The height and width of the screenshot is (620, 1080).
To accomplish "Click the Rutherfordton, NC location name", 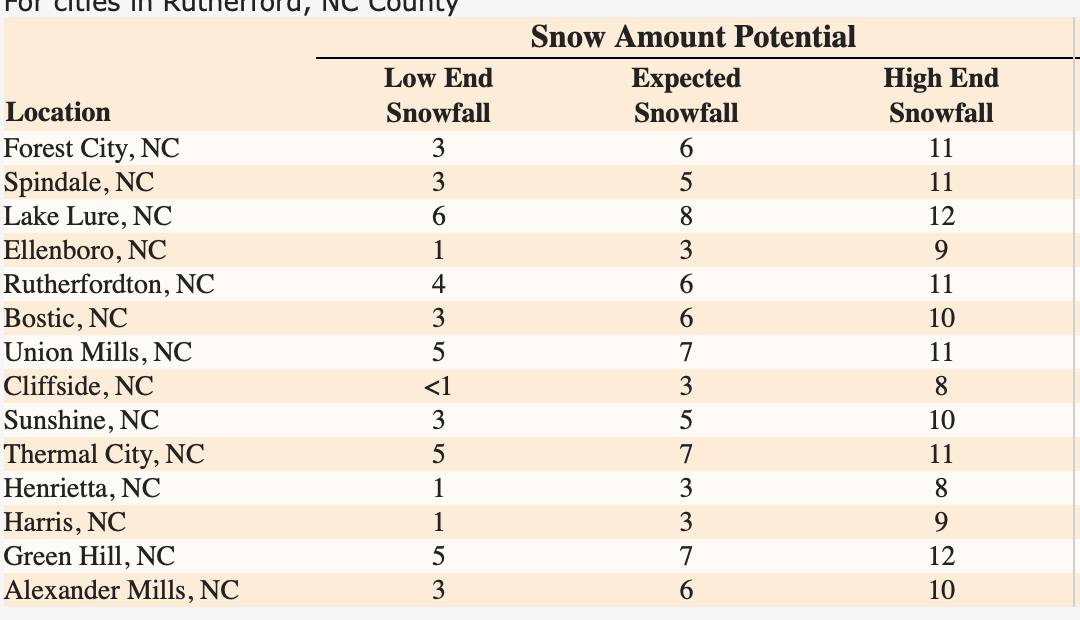I will pos(109,285).
